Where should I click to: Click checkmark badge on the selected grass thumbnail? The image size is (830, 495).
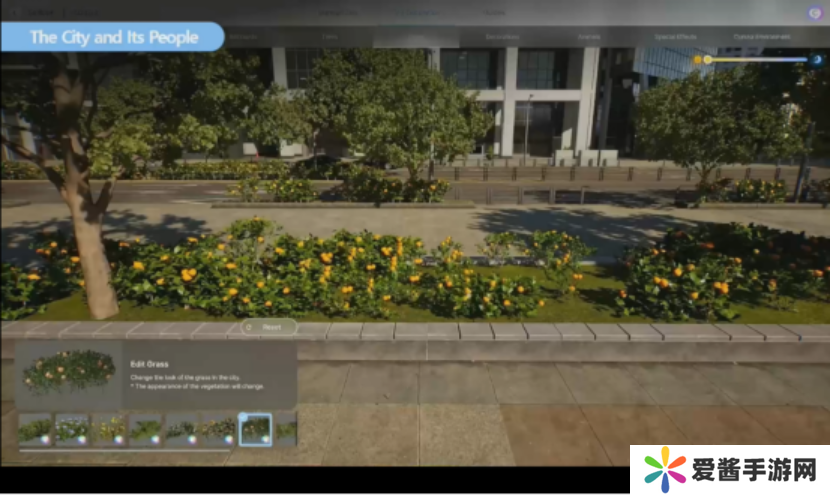242,417
